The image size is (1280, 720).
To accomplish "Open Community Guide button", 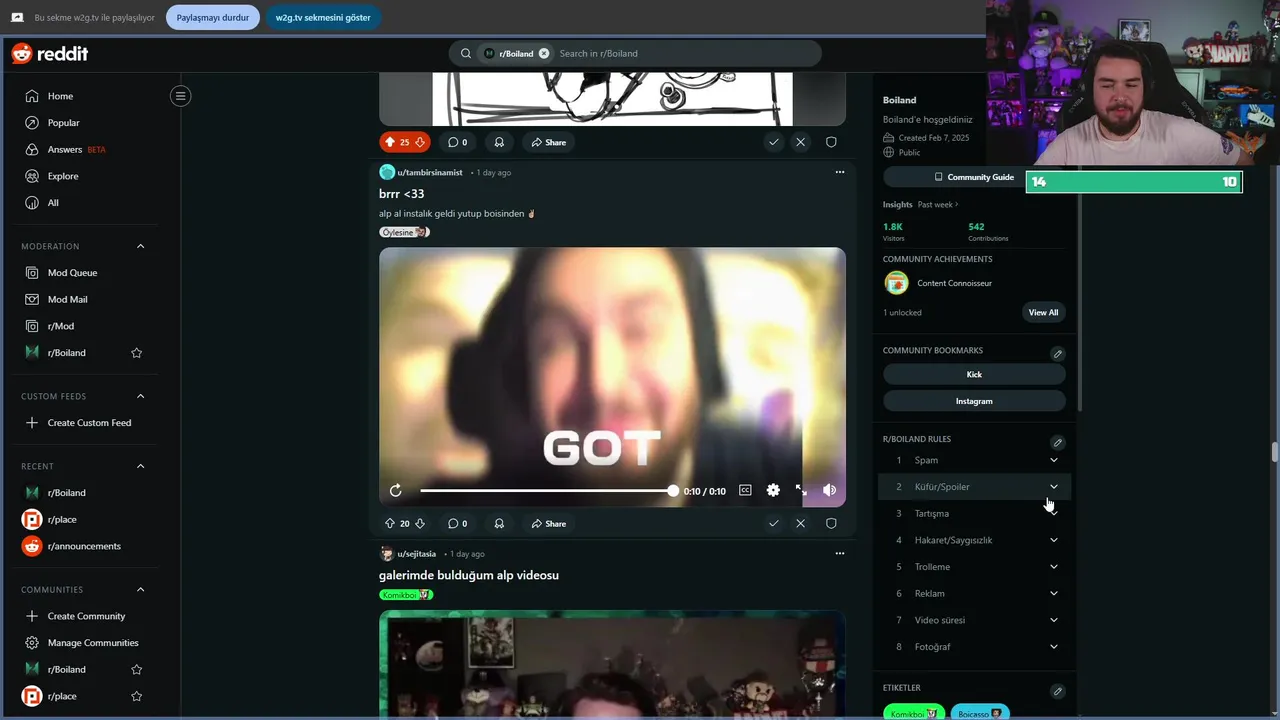I will click(x=973, y=177).
